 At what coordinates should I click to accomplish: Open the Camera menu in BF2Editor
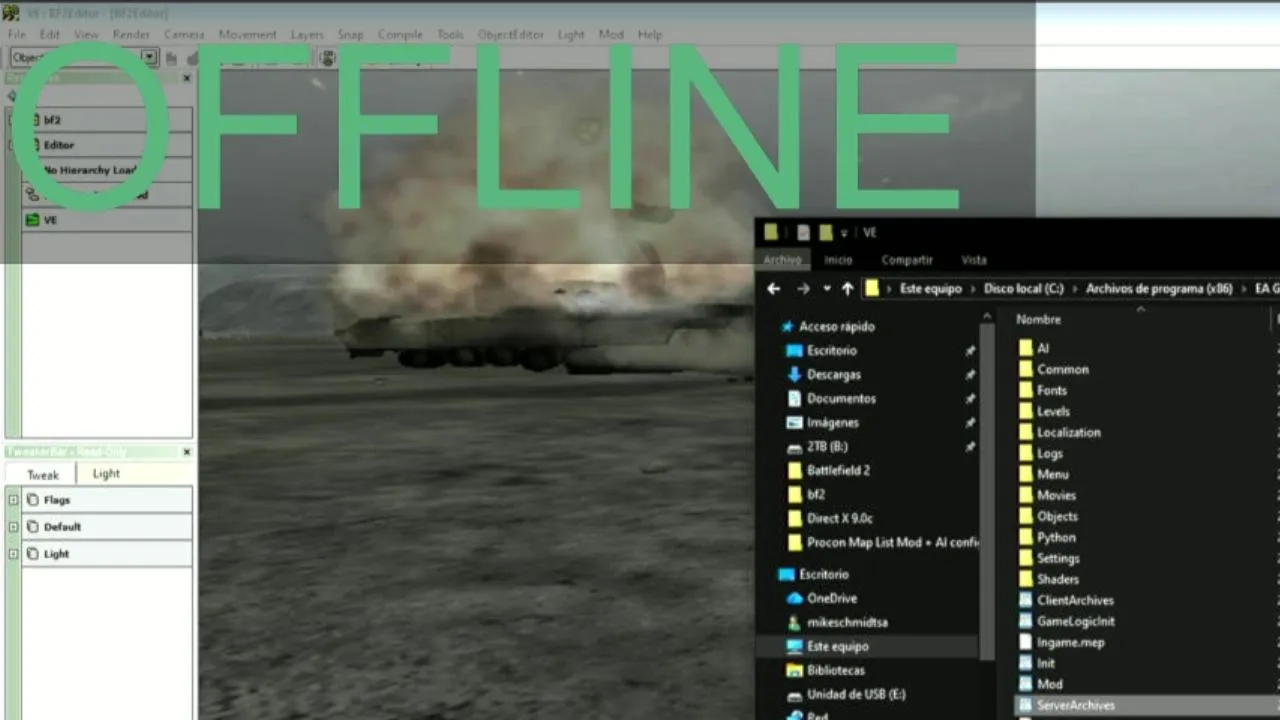(x=184, y=34)
